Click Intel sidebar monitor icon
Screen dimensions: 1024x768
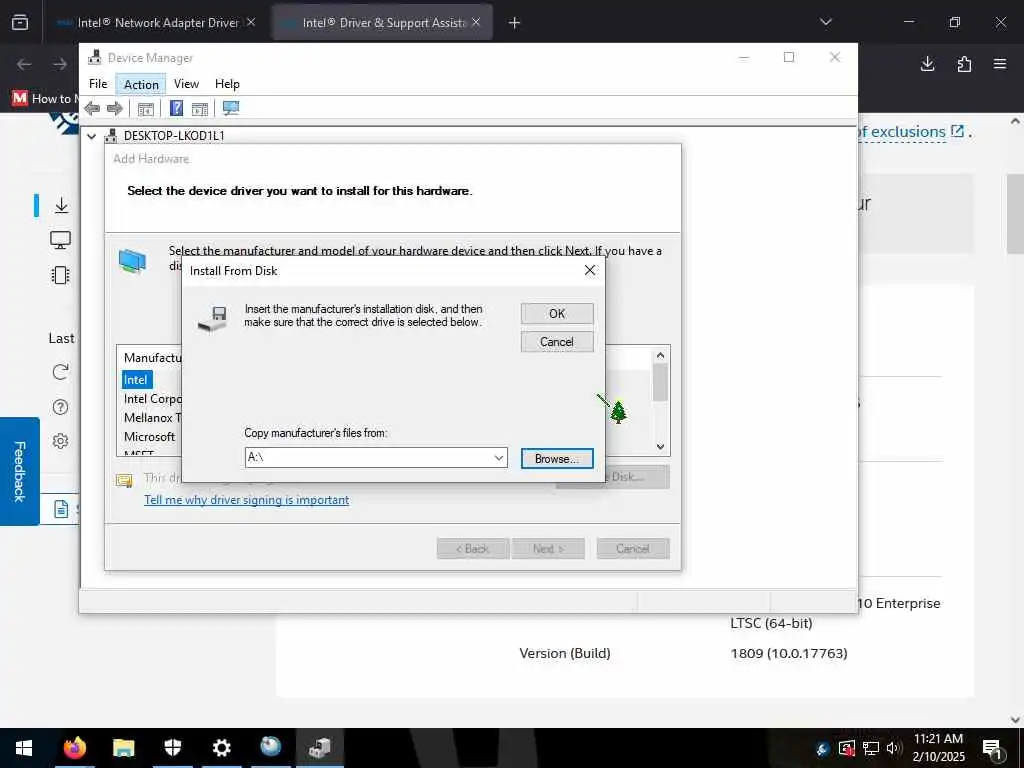[61, 240]
